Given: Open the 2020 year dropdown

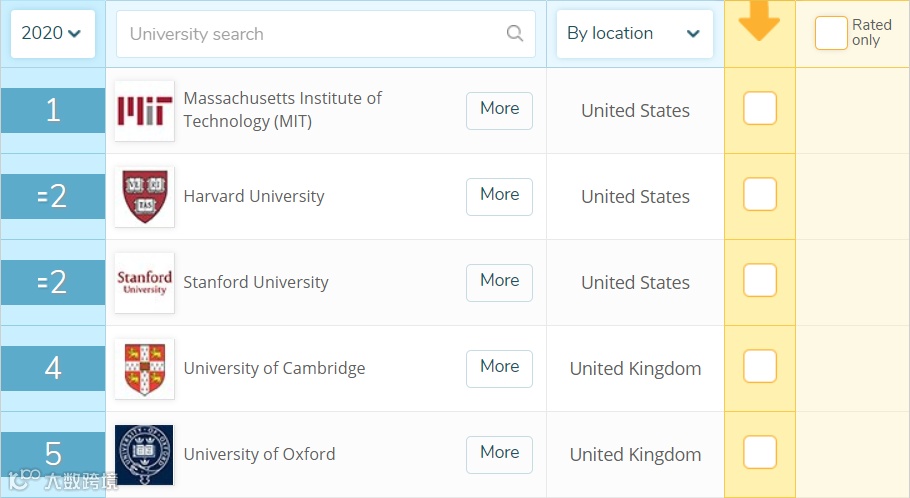Looking at the screenshot, I should (x=52, y=34).
